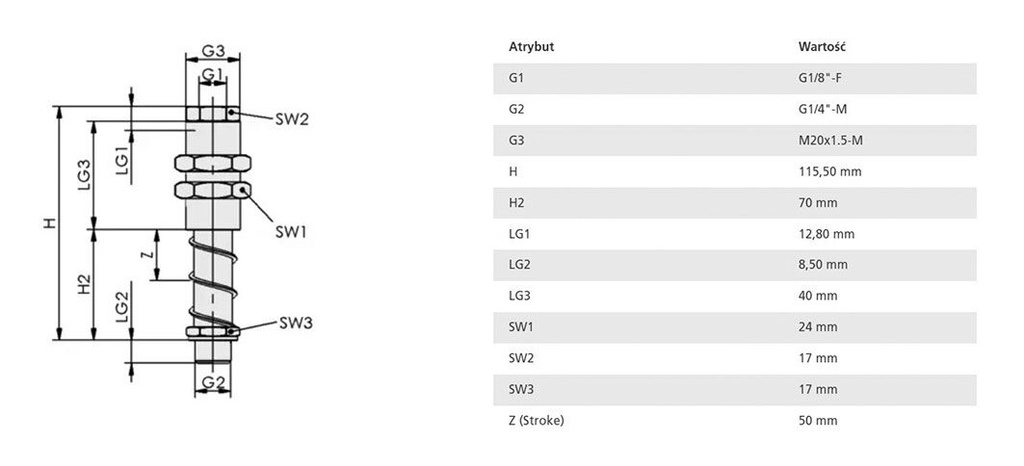Select the 12,80 mm value cell
The image size is (1024, 466).
(826, 234)
